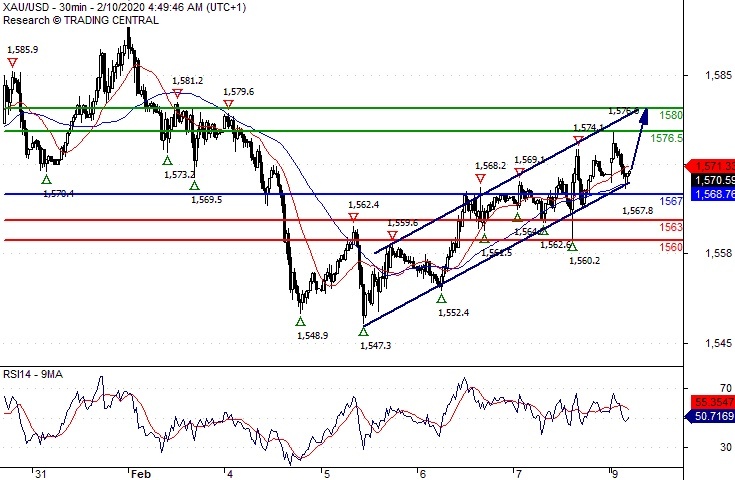The image size is (735, 480).
Task: Click the blue 1,568.76 price tag
Action: tap(713, 194)
